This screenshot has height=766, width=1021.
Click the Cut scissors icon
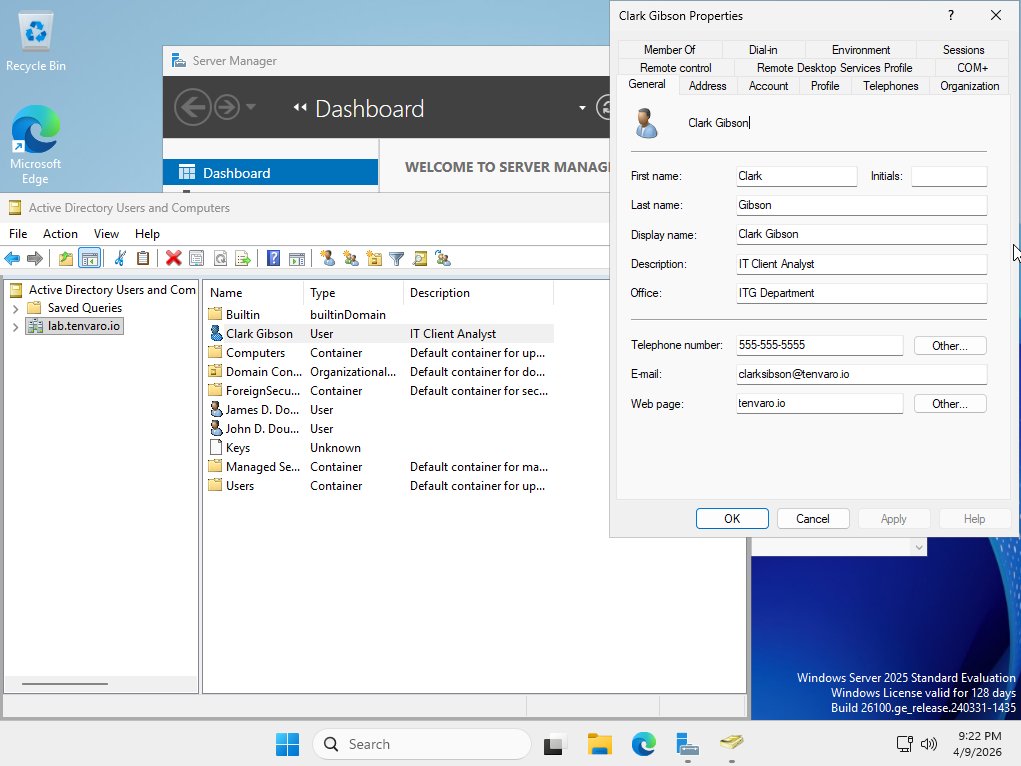coord(120,259)
